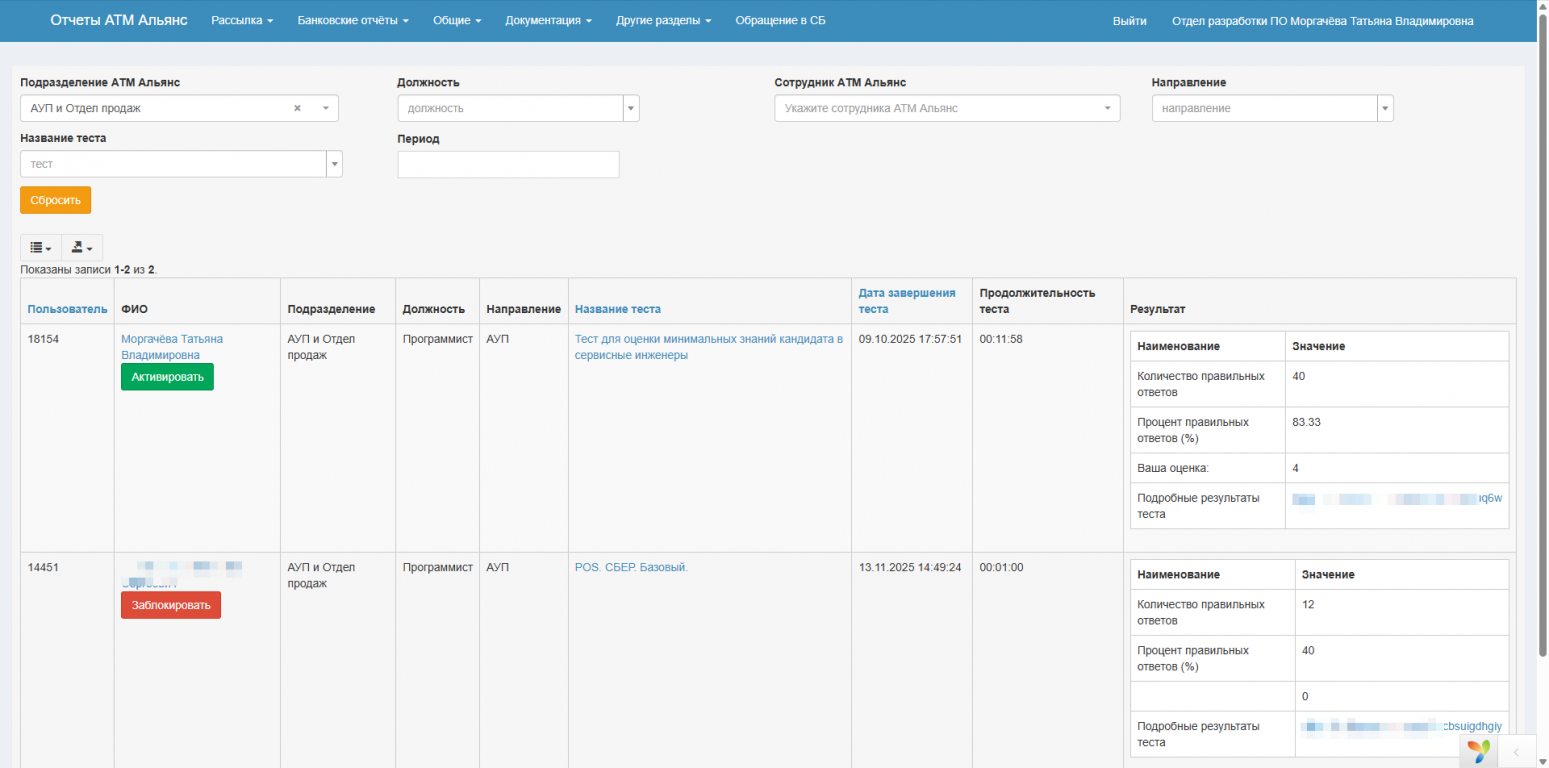Click the debug toolbar collapse arrow
1549x768 pixels.
point(1516,751)
